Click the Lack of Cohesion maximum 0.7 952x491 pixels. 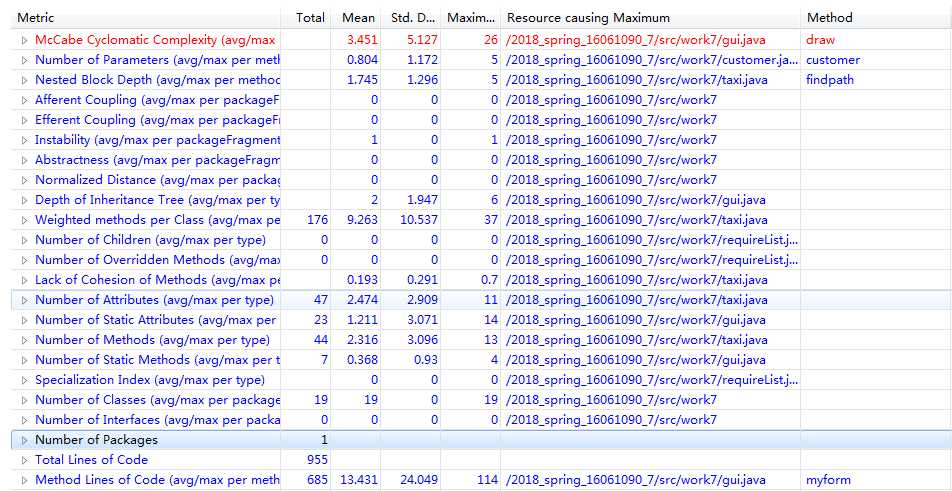coord(489,280)
